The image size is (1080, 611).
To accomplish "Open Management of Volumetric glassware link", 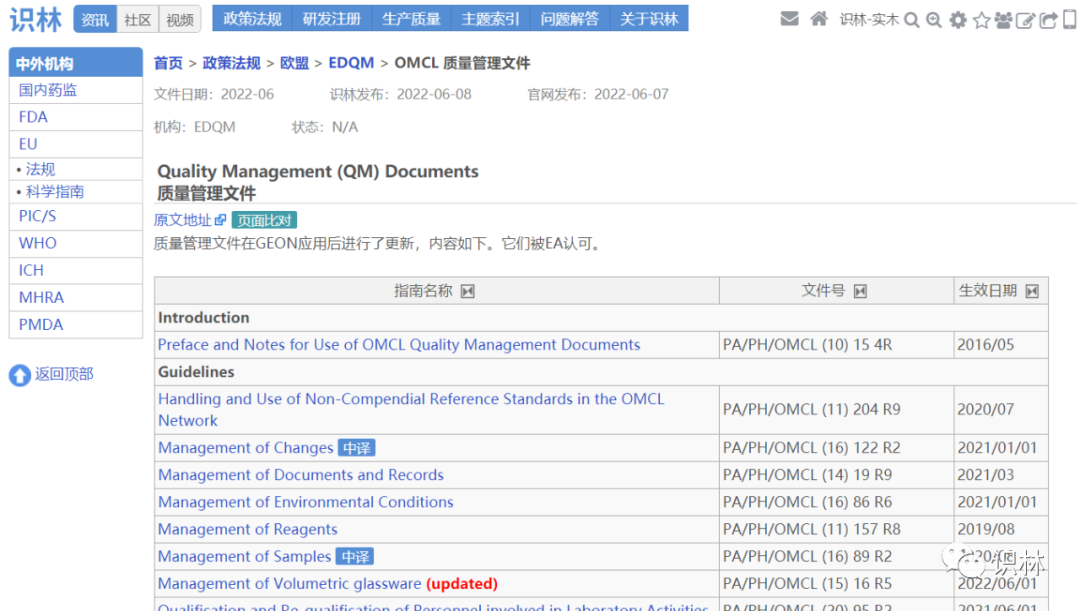I will click(x=289, y=583).
